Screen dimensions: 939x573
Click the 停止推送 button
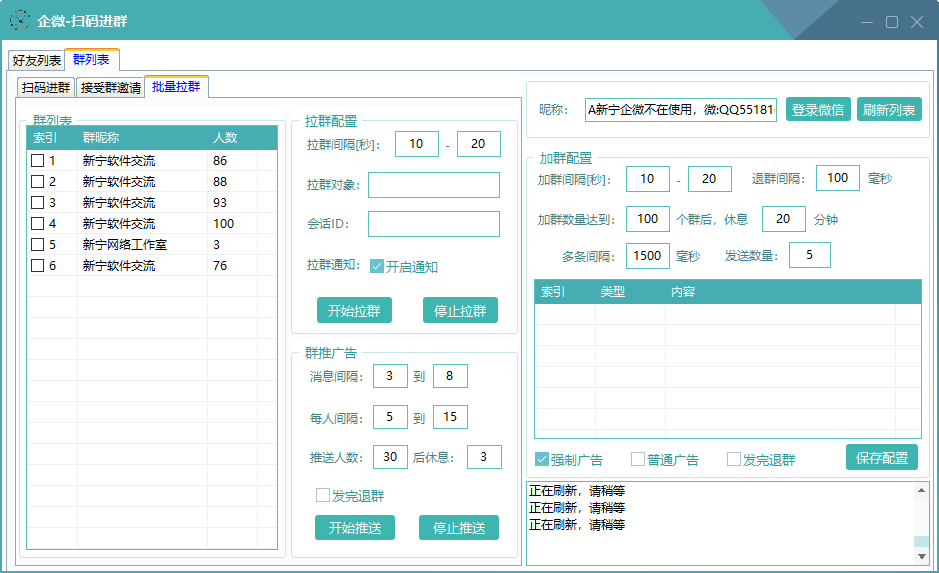pos(459,527)
